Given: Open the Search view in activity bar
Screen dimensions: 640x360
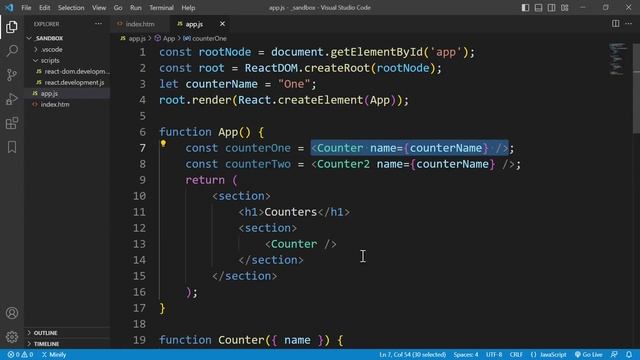Looking at the screenshot, I should coord(12,51).
